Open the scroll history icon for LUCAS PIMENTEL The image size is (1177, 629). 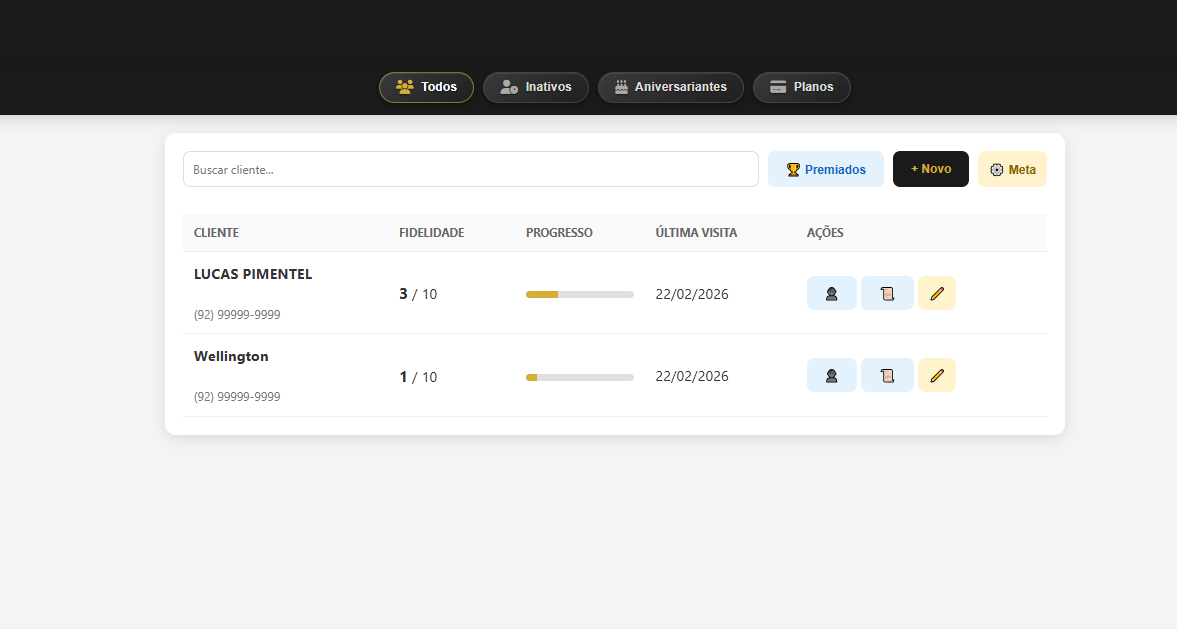[x=886, y=293]
